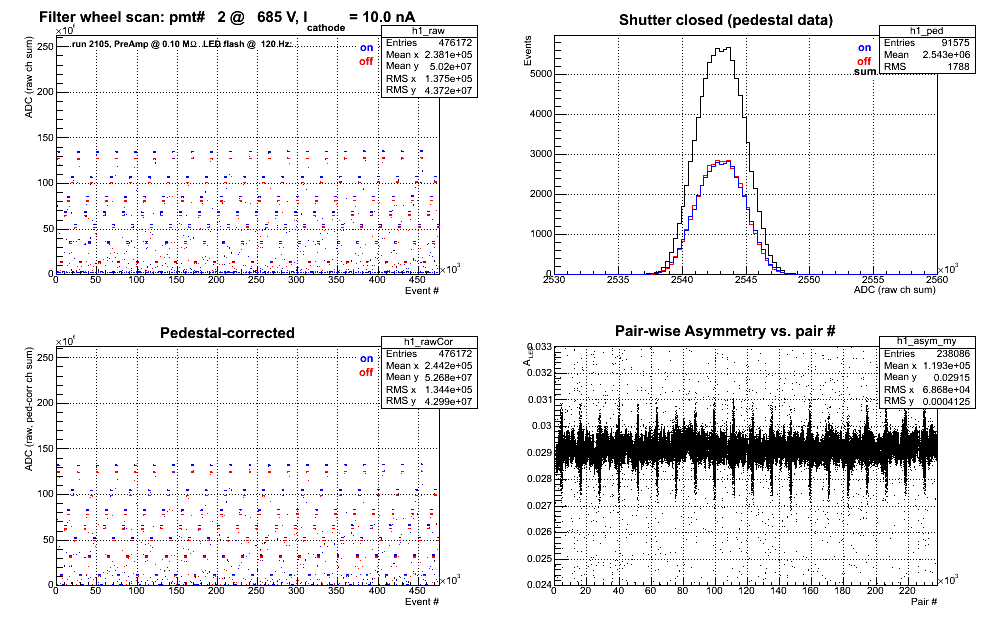This screenshot has width=996, height=622.
Task: Click the 'sum' legend entry in pedestal plot
Action: pos(865,72)
